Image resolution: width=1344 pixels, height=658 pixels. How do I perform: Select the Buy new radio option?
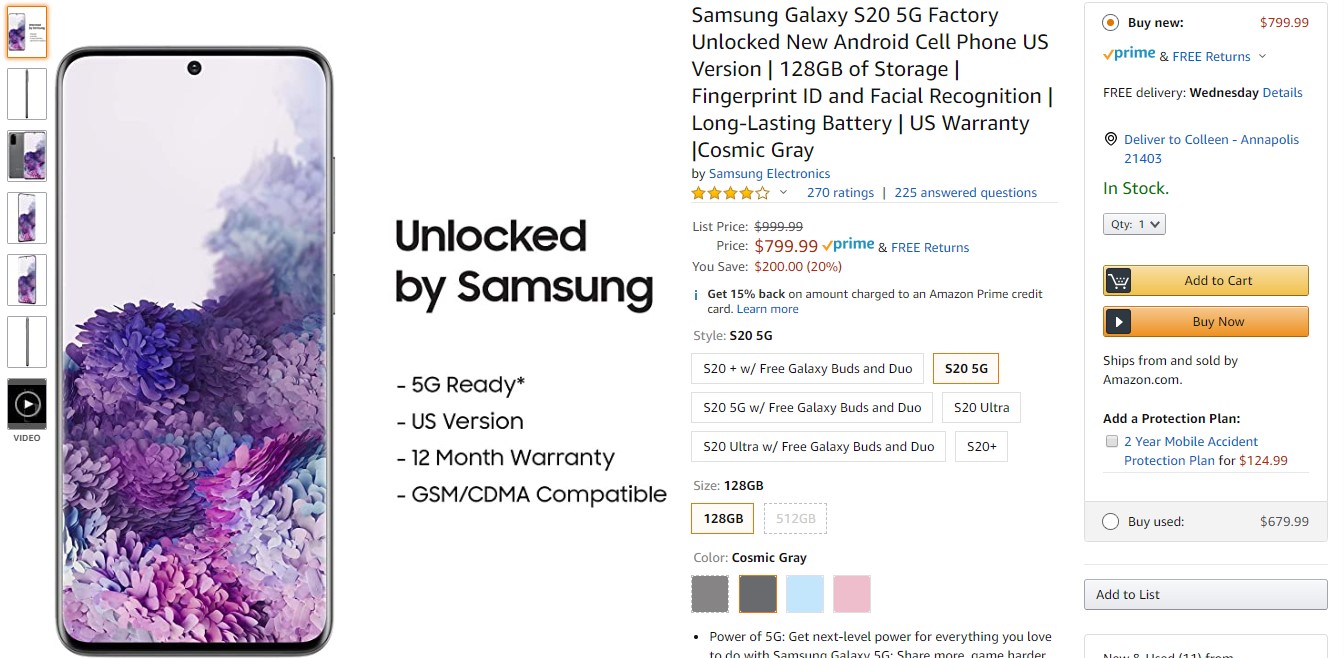coord(1110,23)
